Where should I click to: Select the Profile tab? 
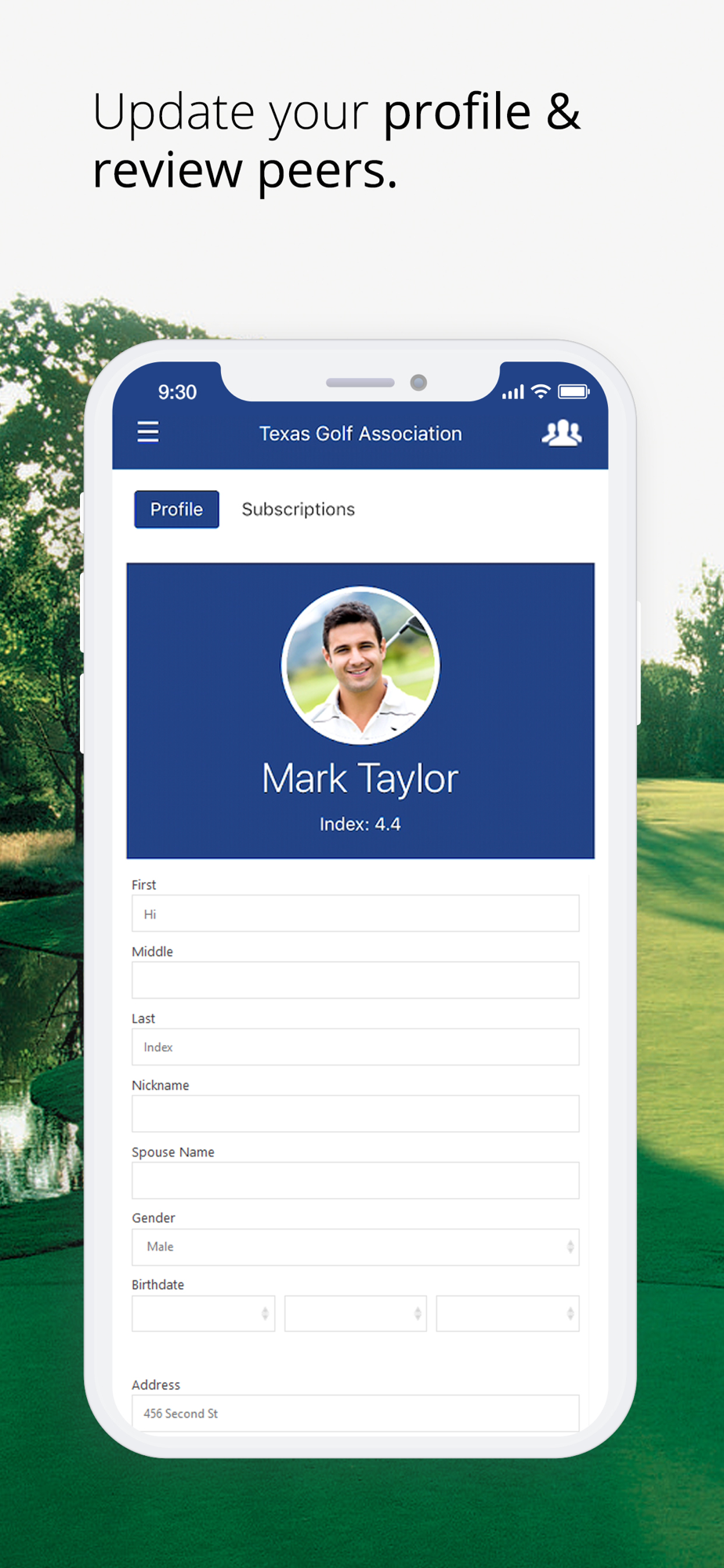(176, 510)
